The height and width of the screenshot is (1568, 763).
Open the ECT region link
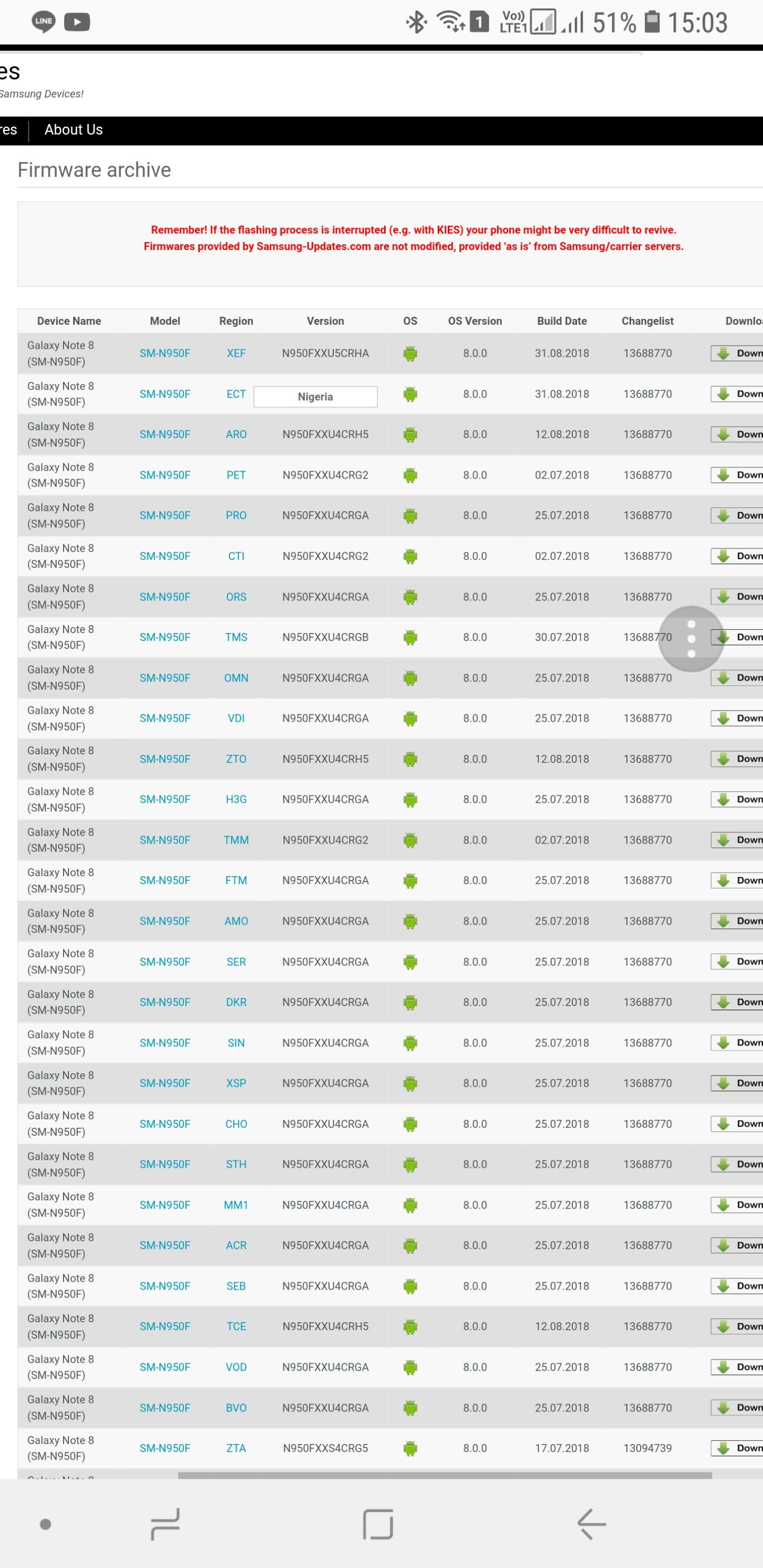[x=236, y=394]
